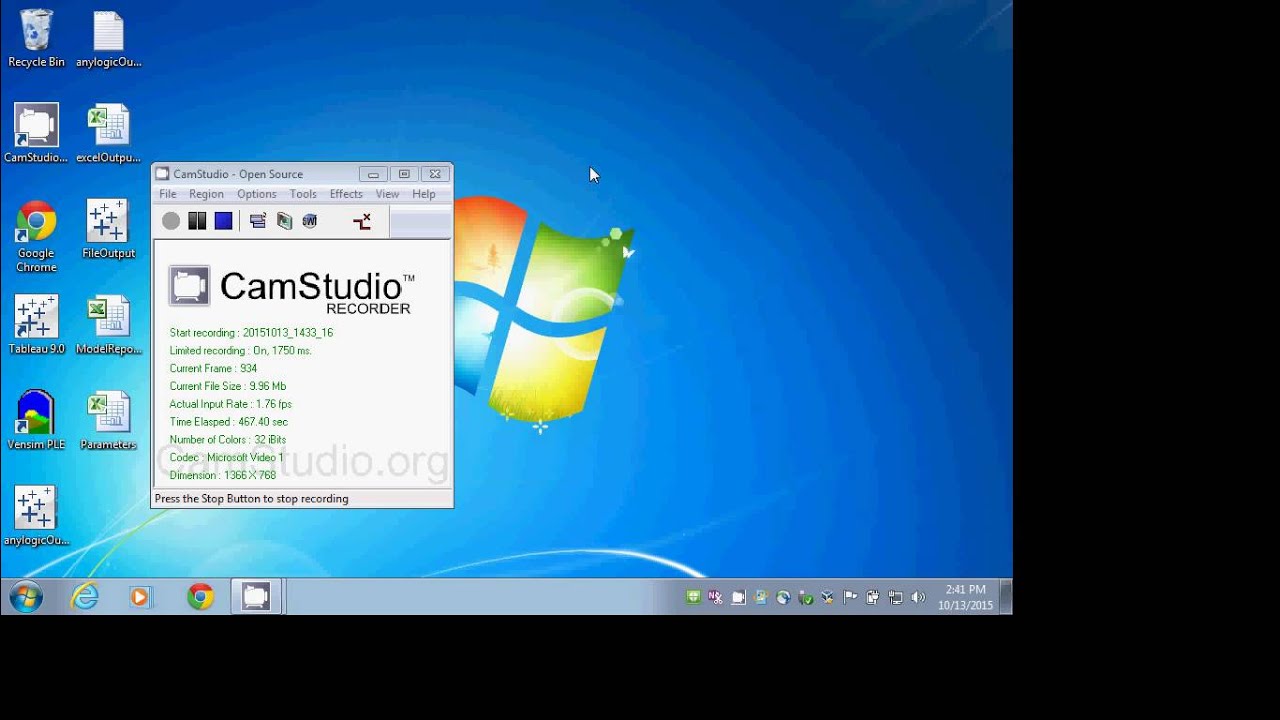
Task: Open Google Chrome from the taskbar
Action: pos(200,597)
